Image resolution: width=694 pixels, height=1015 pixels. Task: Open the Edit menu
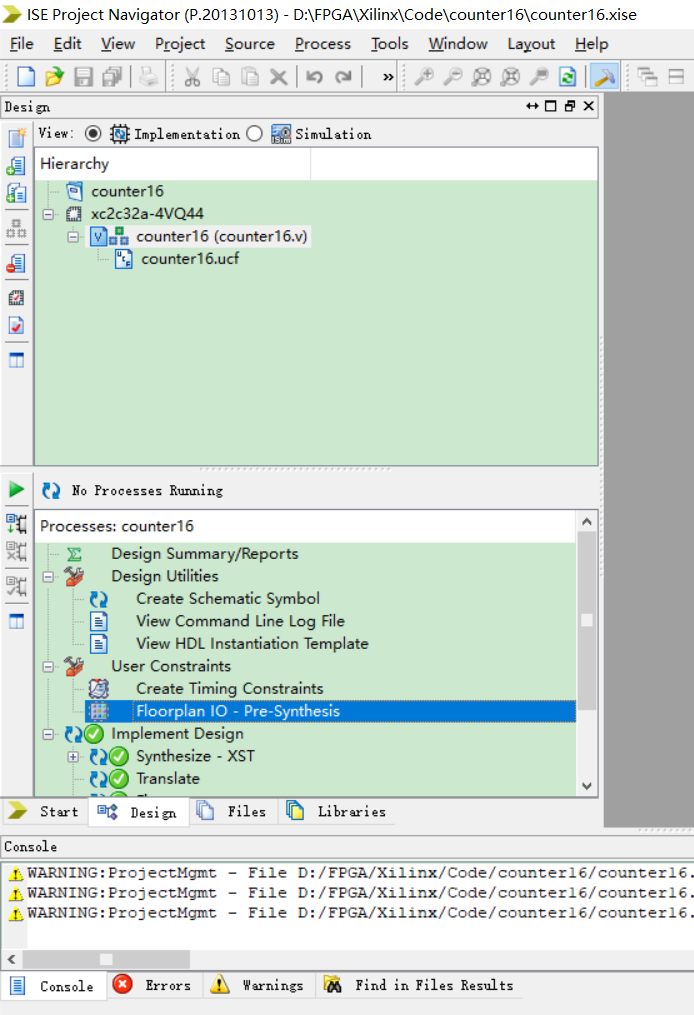[67, 44]
